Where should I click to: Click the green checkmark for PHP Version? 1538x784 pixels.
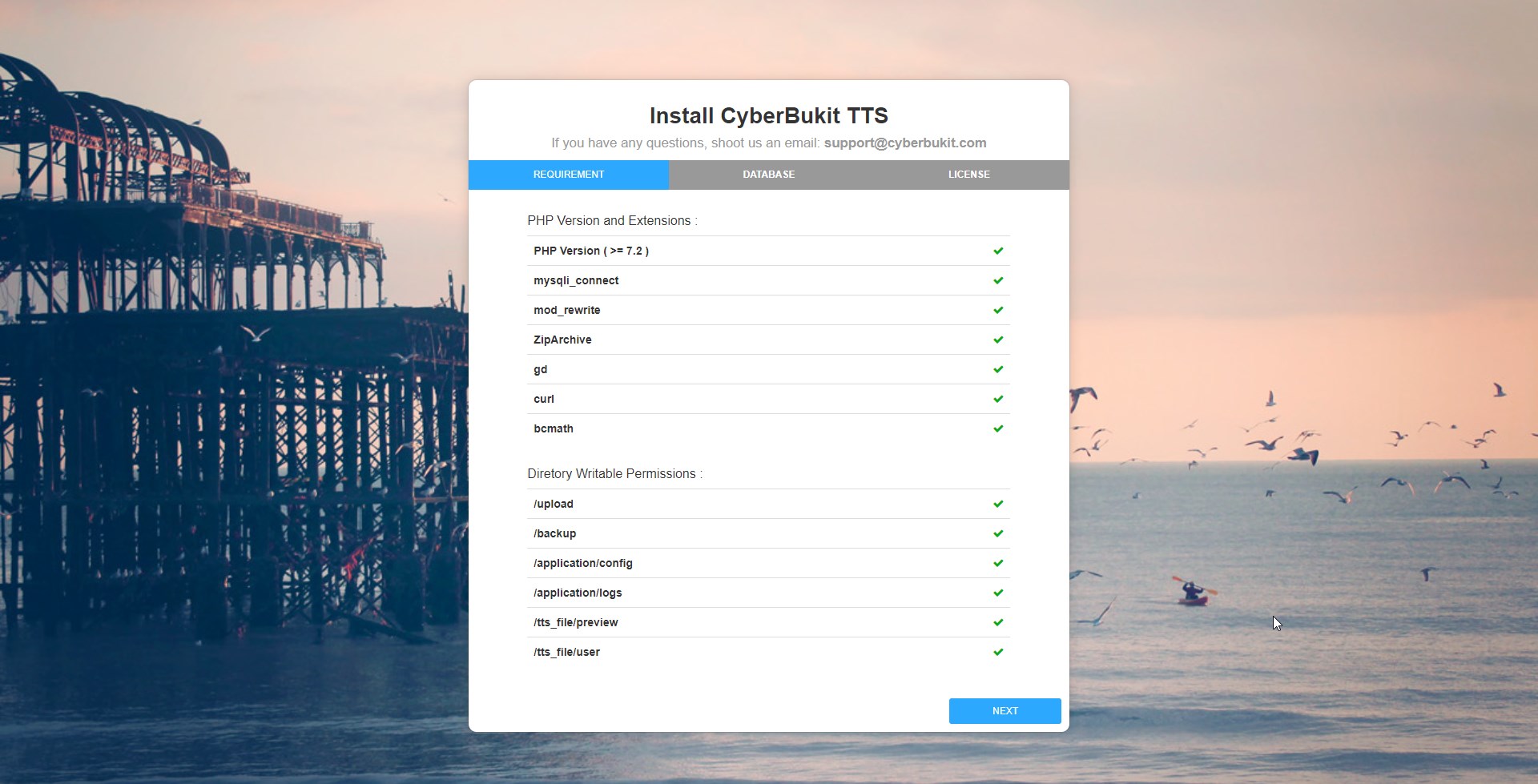pos(998,251)
